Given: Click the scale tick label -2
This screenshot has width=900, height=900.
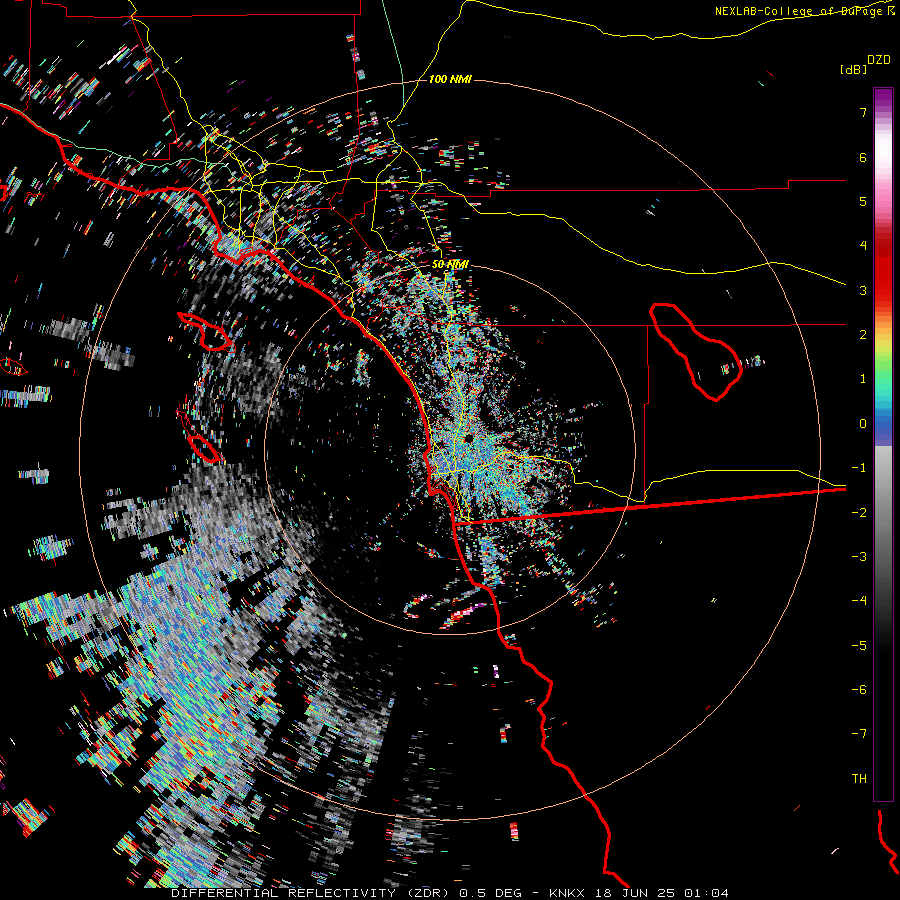Looking at the screenshot, I should pos(859,513).
